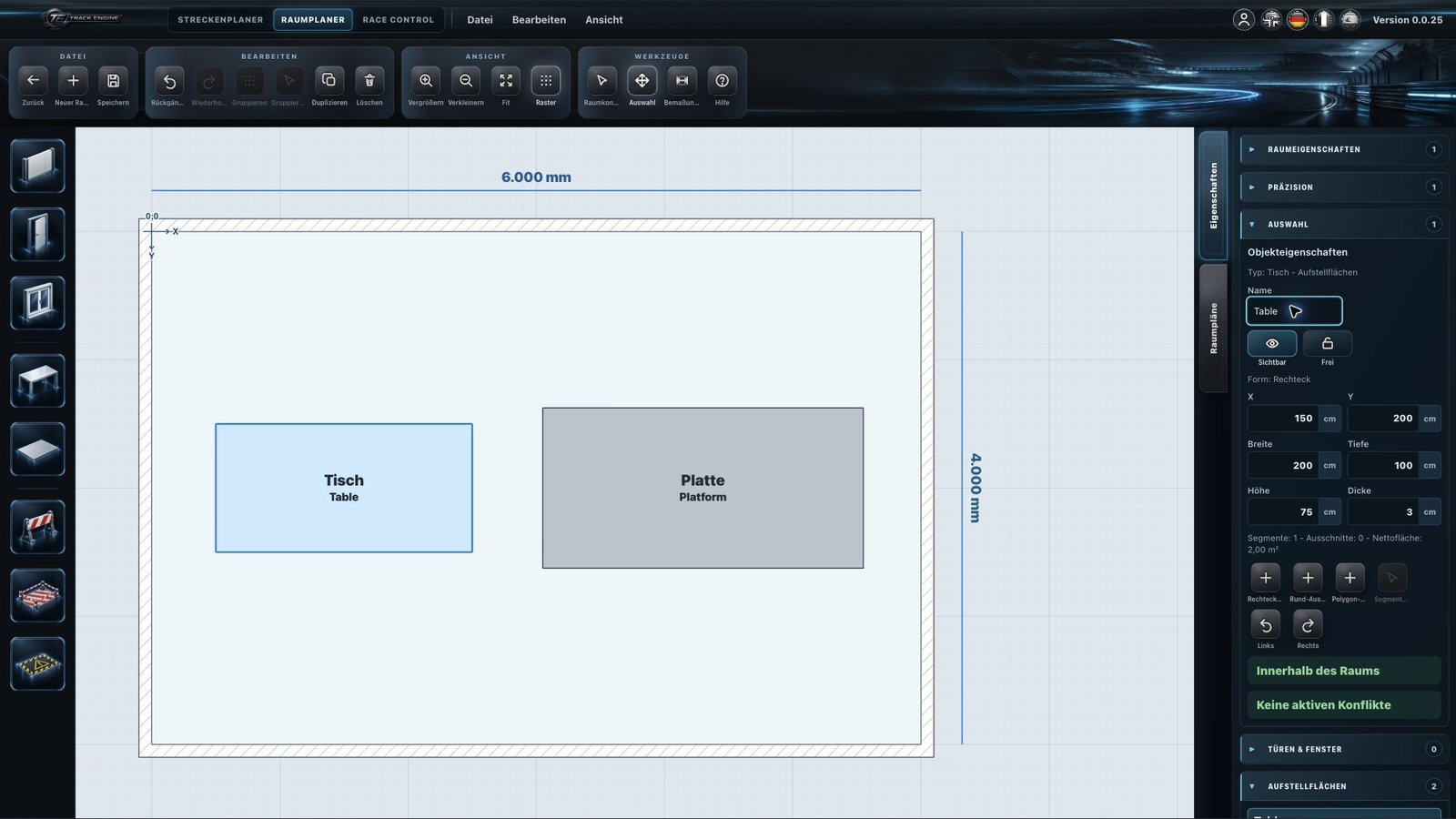Image resolution: width=1456 pixels, height=819 pixels.
Task: Toggle the Frei lock button
Action: tap(1328, 343)
